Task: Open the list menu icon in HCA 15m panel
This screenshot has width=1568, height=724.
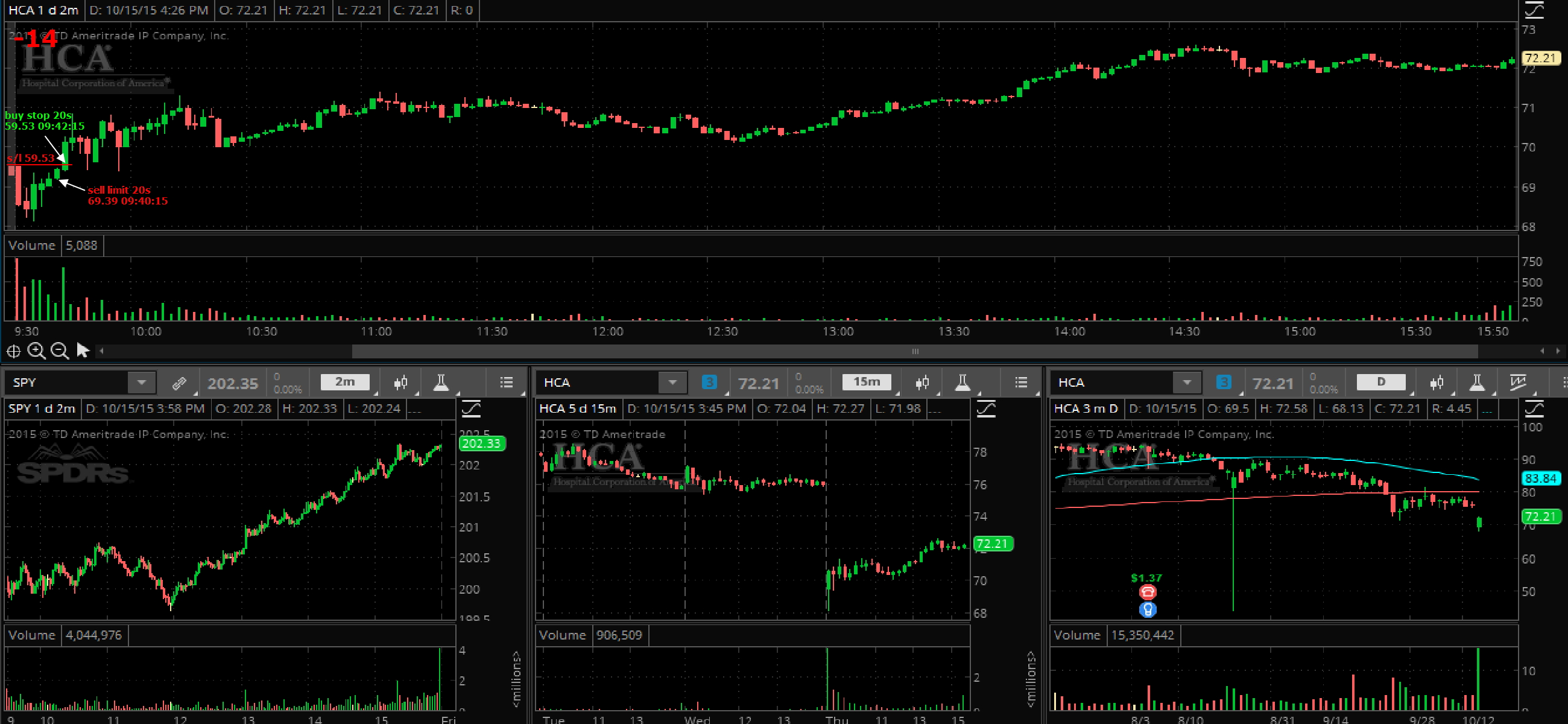Action: pyautogui.click(x=1021, y=382)
